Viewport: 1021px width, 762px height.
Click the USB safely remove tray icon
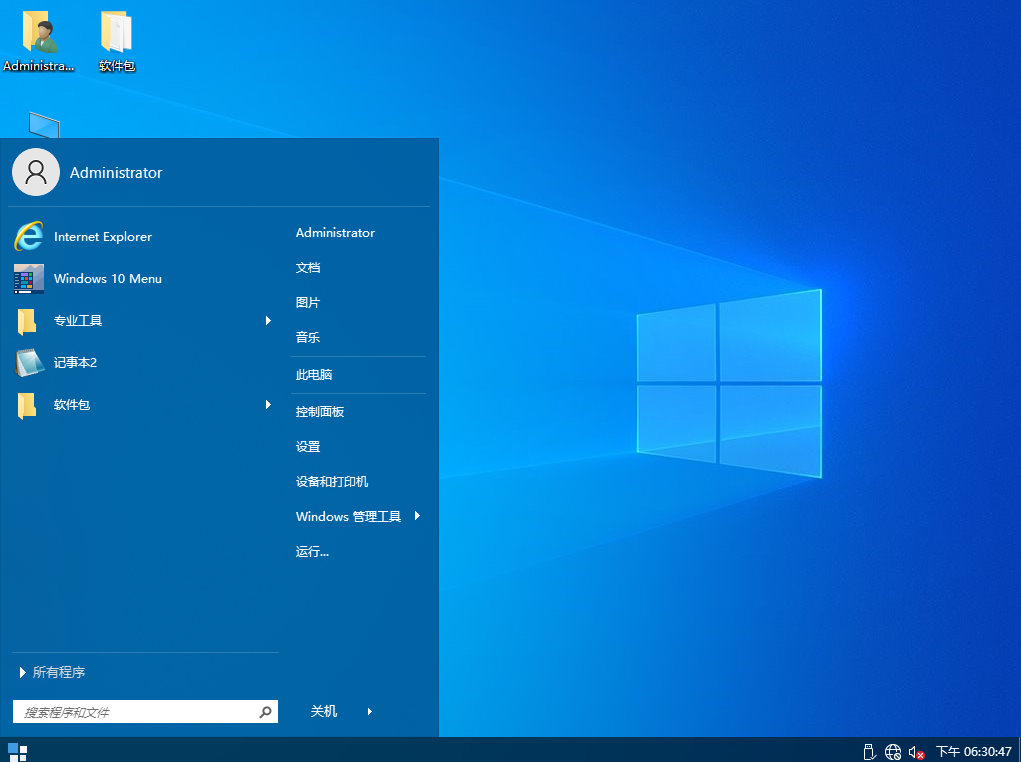tap(869, 752)
